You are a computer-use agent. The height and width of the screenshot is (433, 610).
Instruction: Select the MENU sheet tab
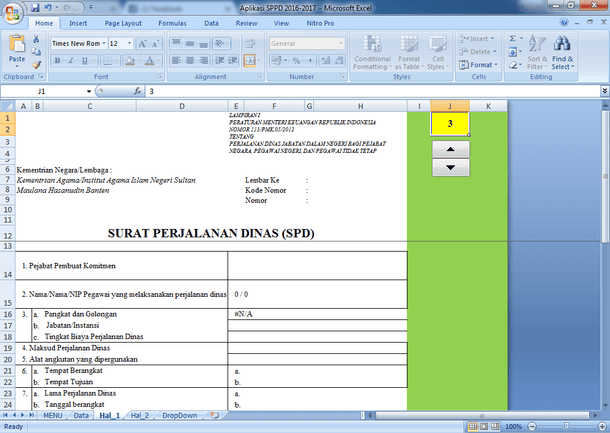53,415
